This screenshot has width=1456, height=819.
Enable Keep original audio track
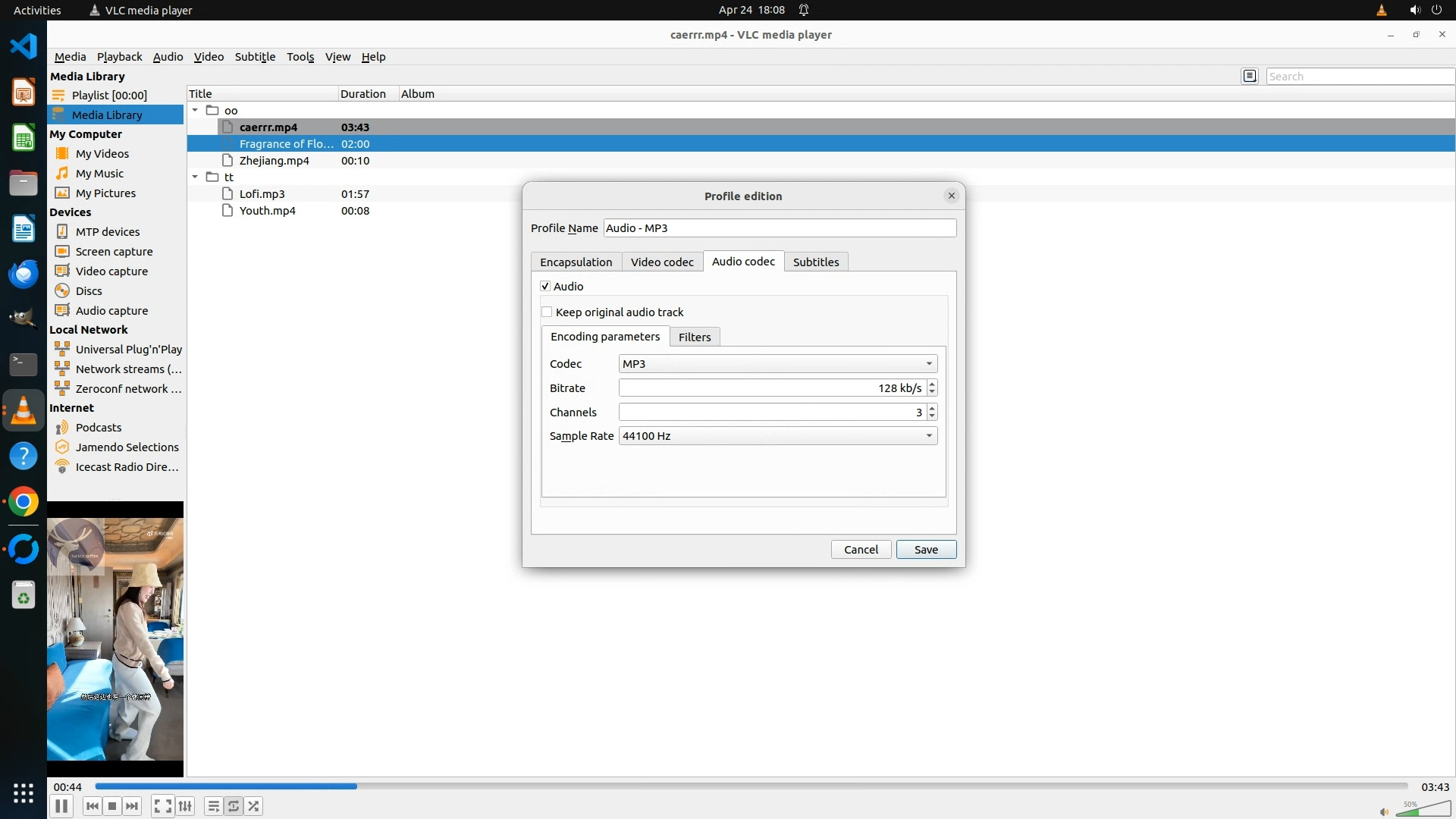(547, 312)
